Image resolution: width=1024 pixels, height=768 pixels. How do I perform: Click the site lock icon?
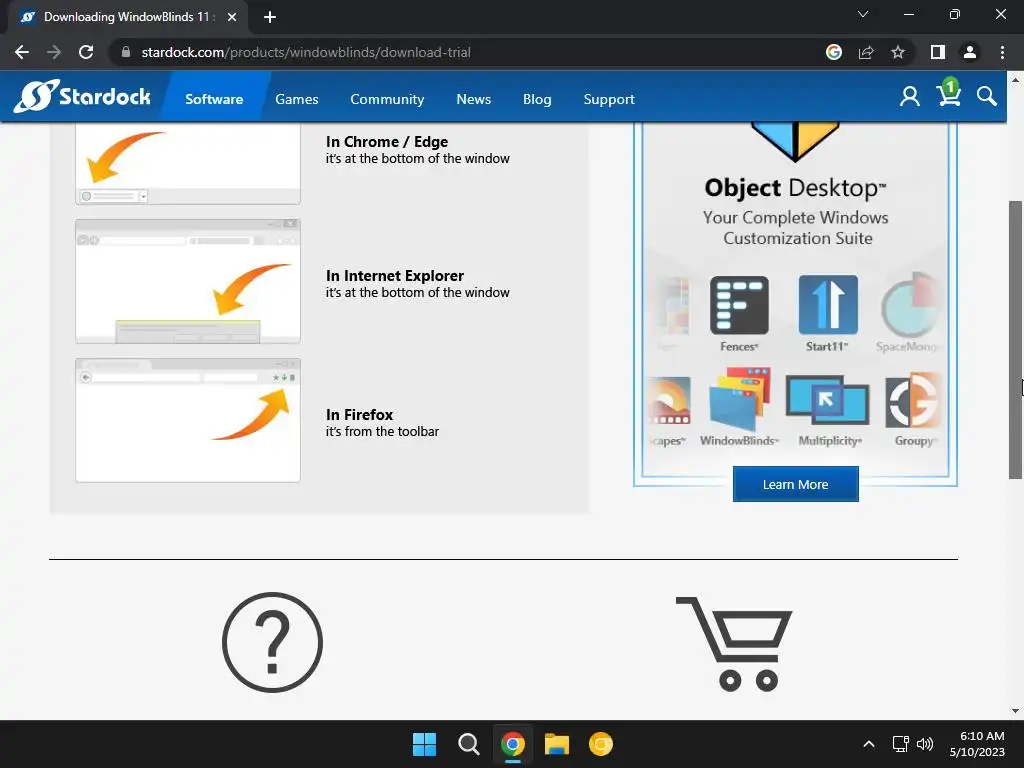pyautogui.click(x=126, y=52)
